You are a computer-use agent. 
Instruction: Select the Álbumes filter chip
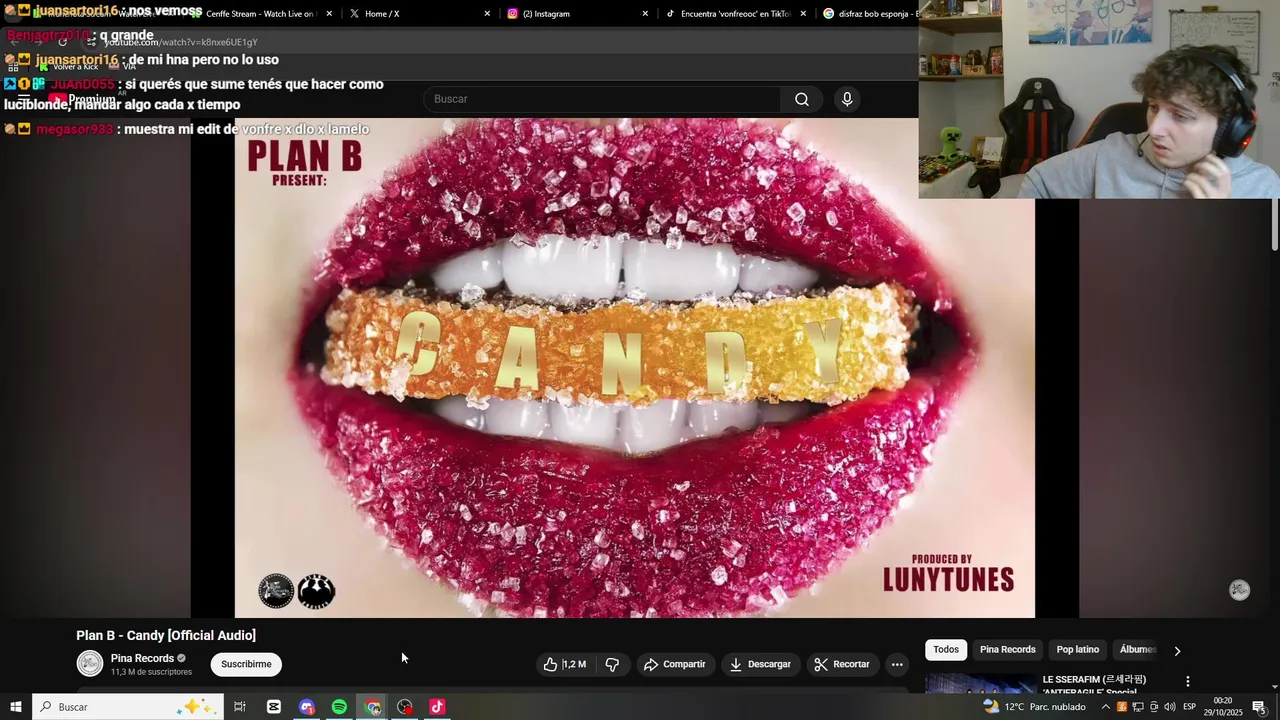[1137, 650]
